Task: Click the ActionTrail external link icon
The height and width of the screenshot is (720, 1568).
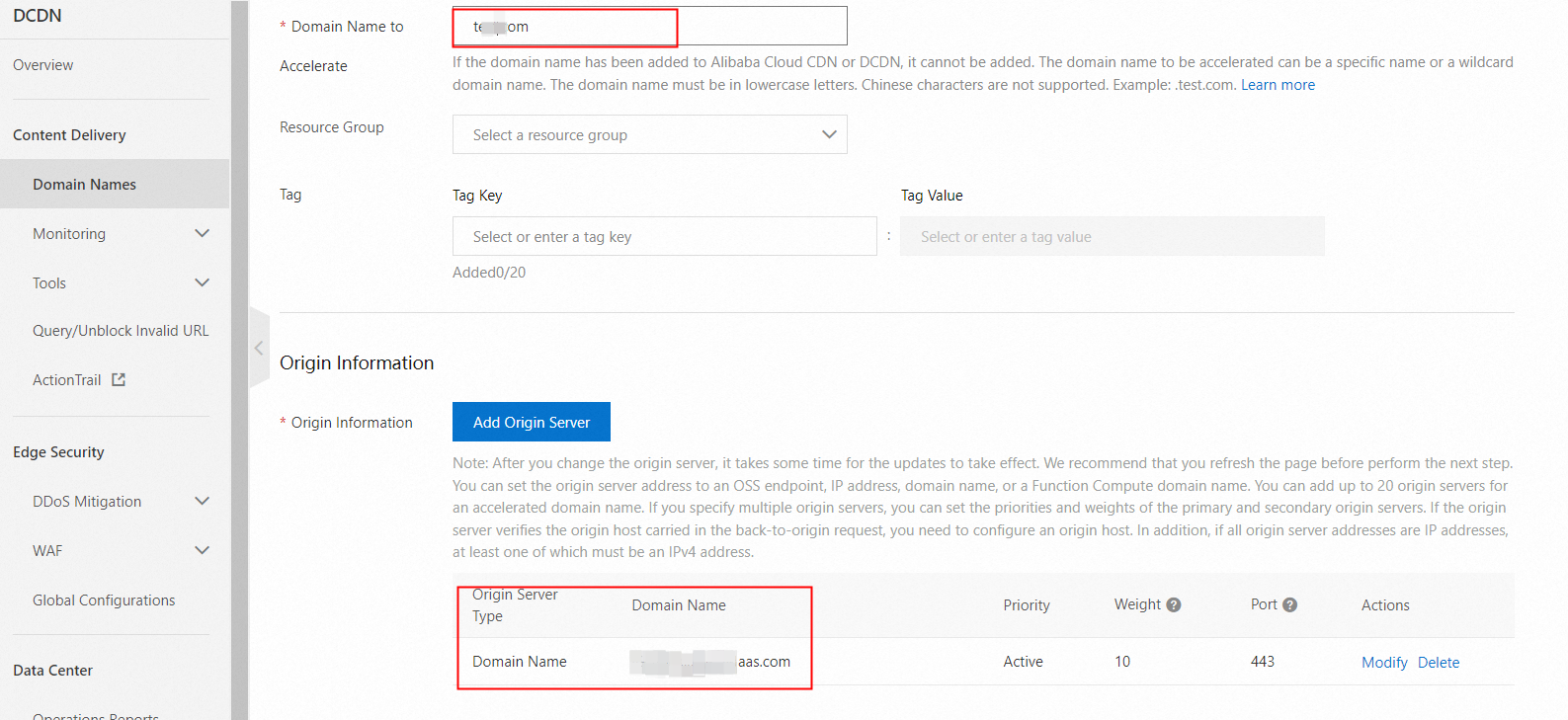Action: pos(119,380)
